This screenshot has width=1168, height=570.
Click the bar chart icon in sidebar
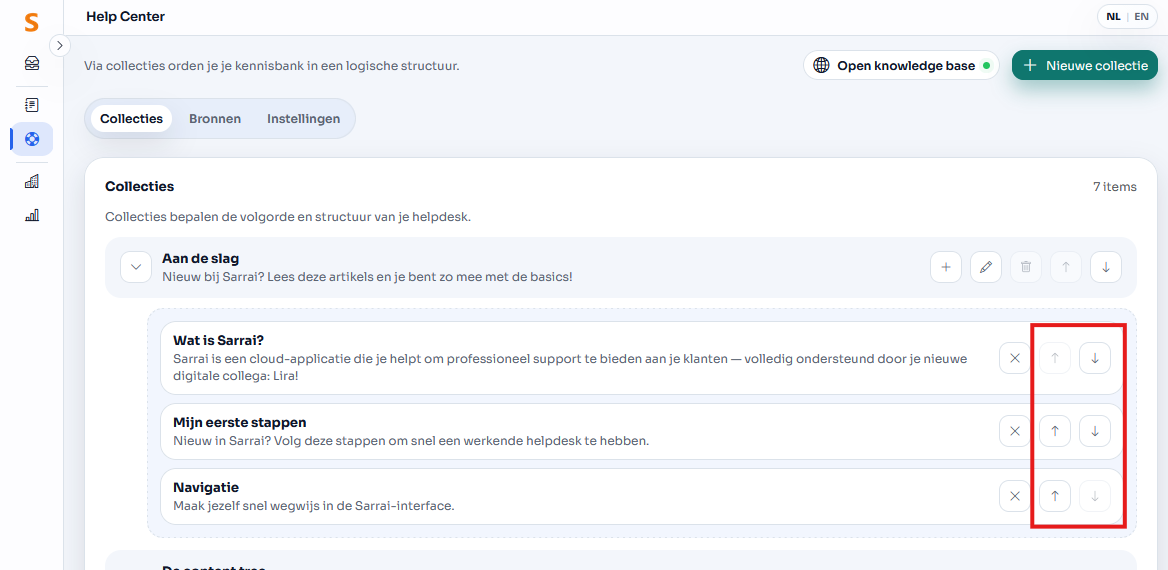tap(32, 215)
